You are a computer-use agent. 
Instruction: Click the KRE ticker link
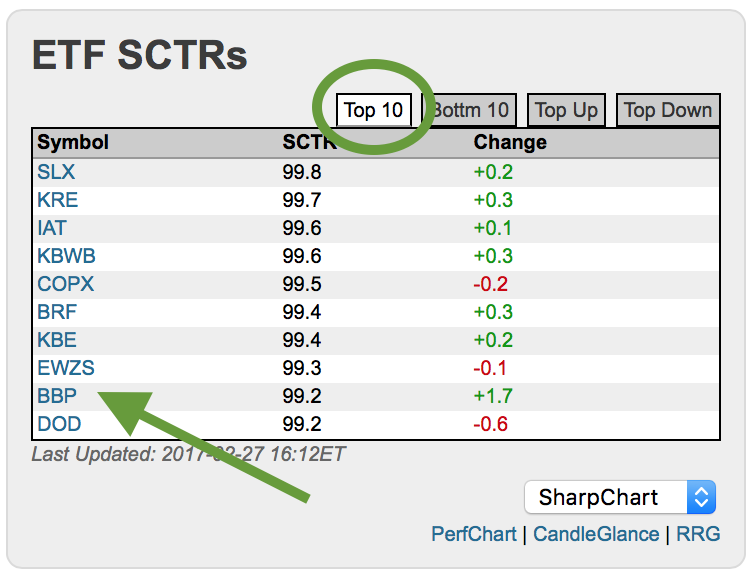click(57, 200)
